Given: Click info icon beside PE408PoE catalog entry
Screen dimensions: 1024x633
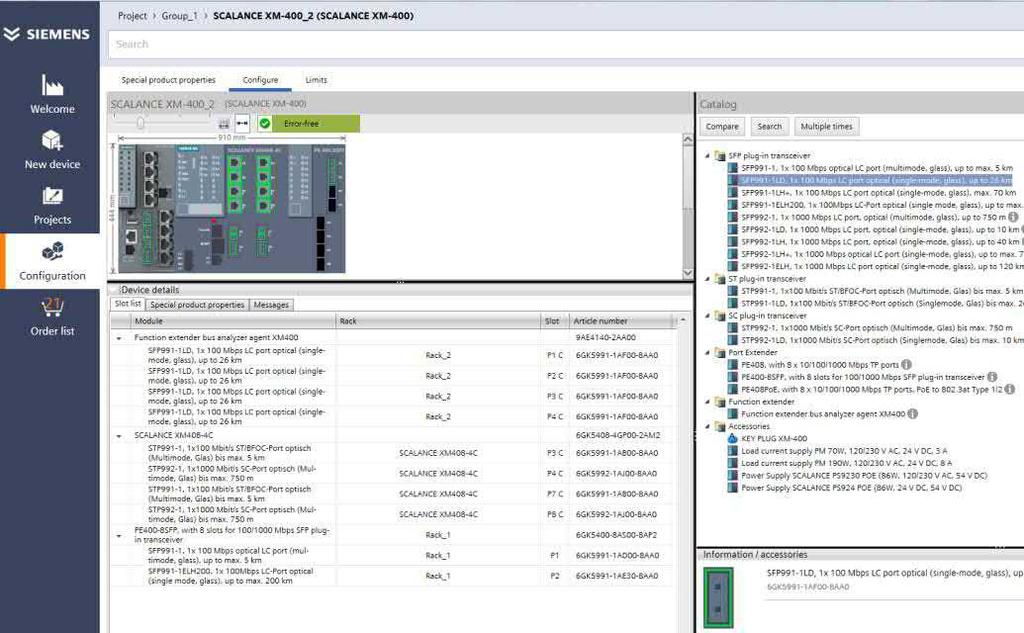Looking at the screenshot, I should coord(1010,389).
